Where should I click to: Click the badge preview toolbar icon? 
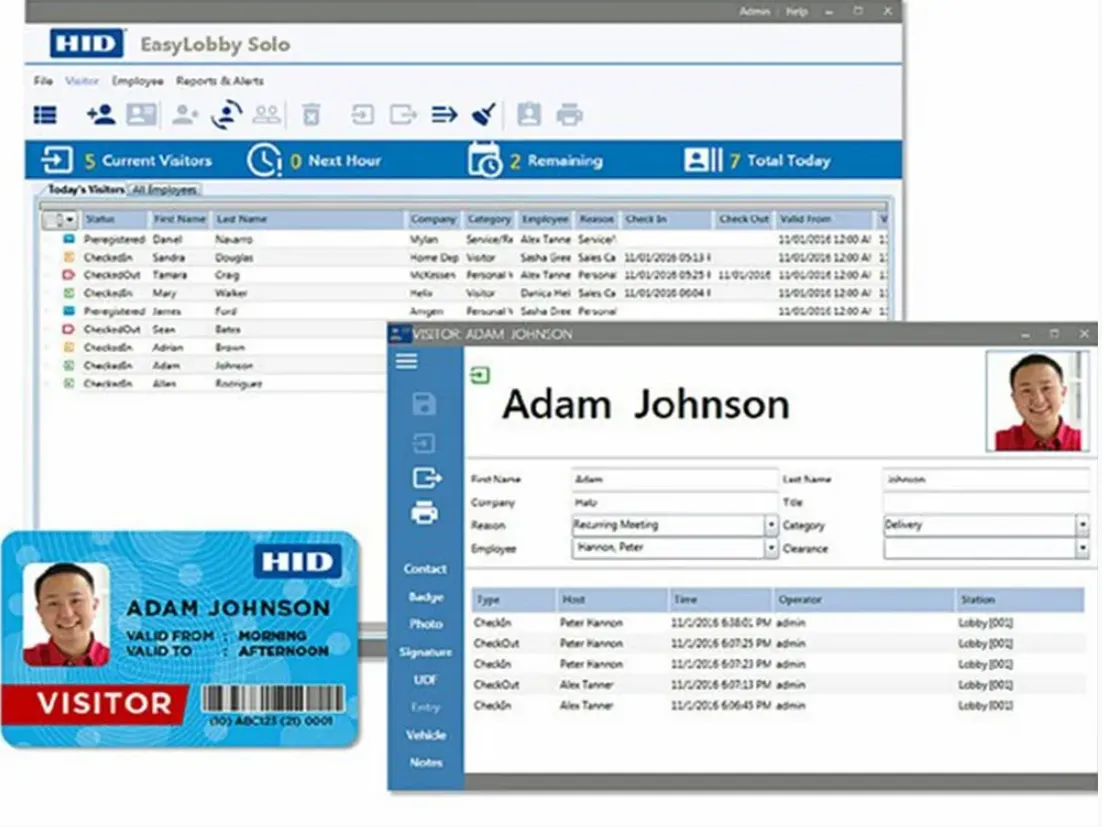[x=529, y=115]
